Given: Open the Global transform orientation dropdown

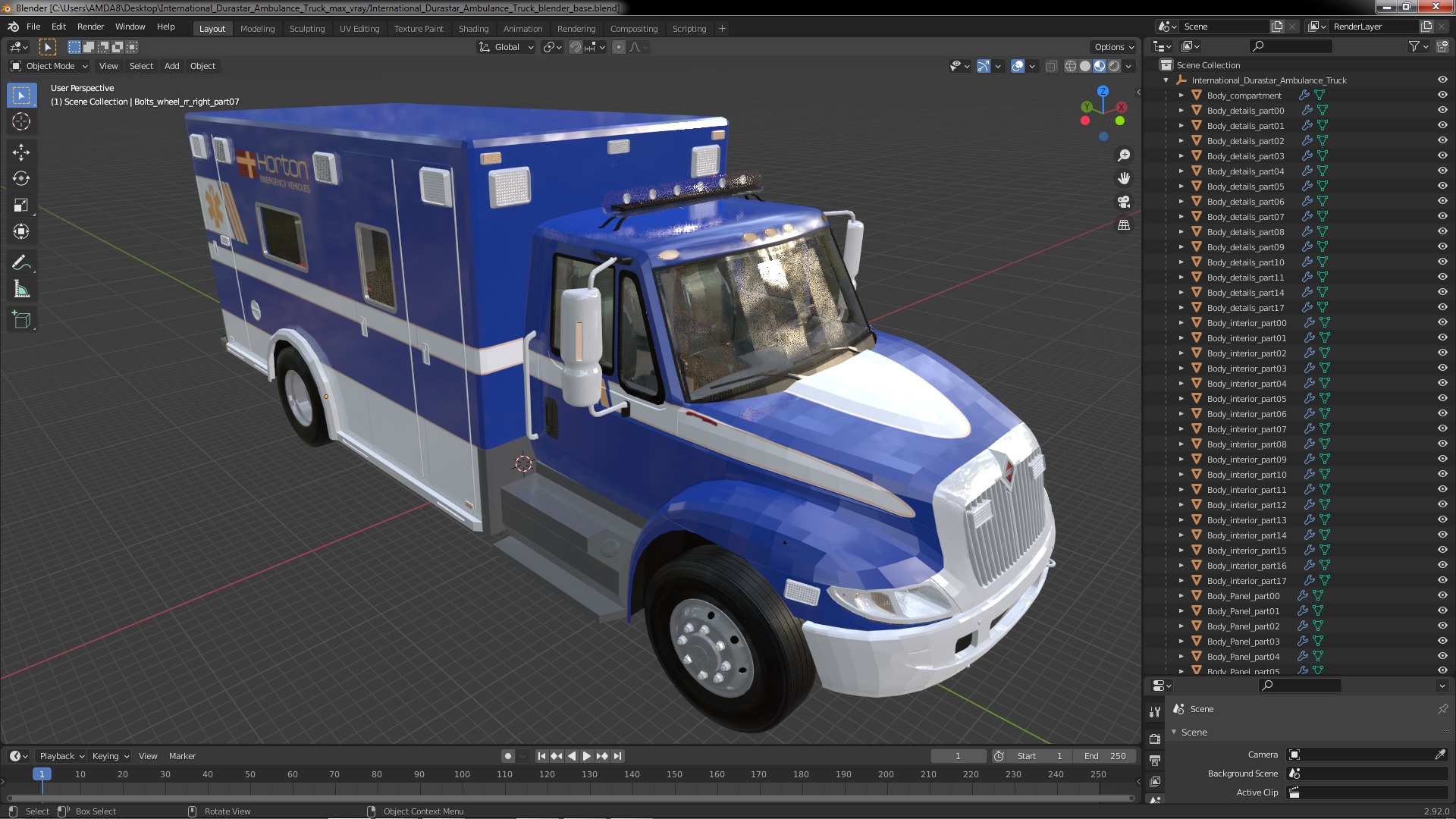Looking at the screenshot, I should click(506, 47).
